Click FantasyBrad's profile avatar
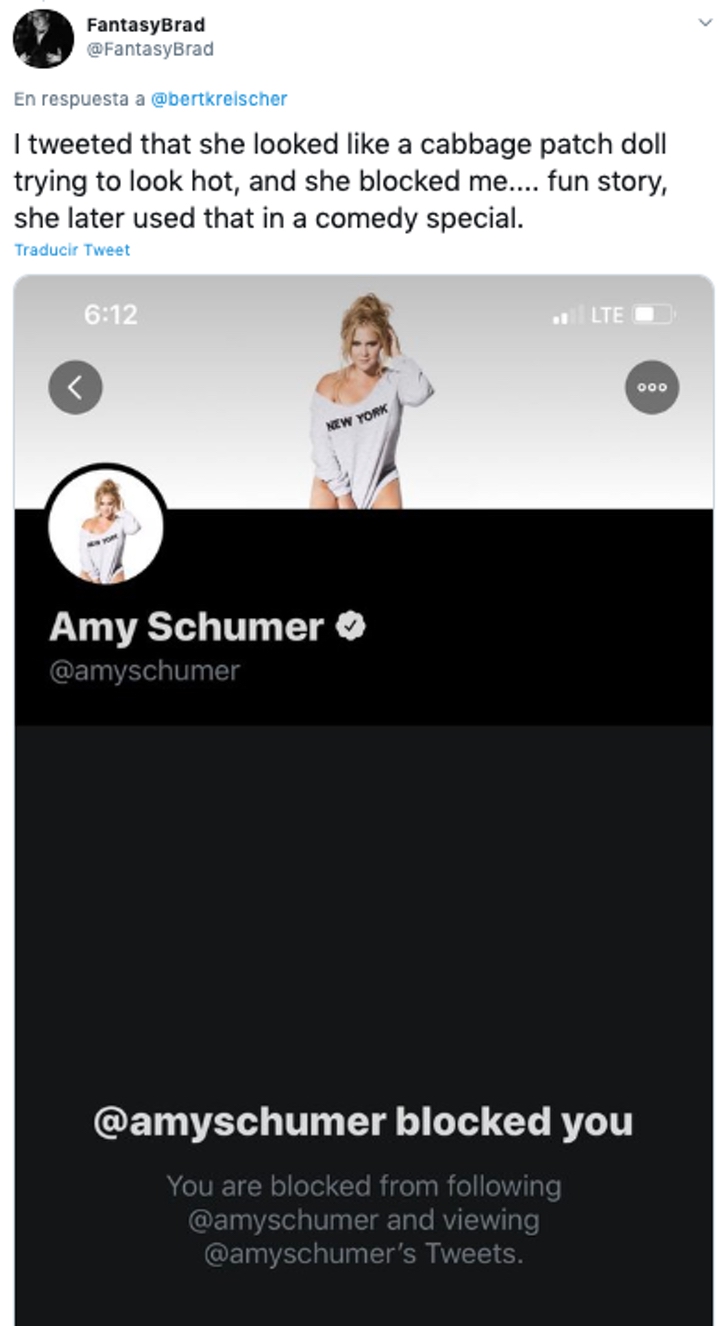728x1326 pixels. coord(43,38)
